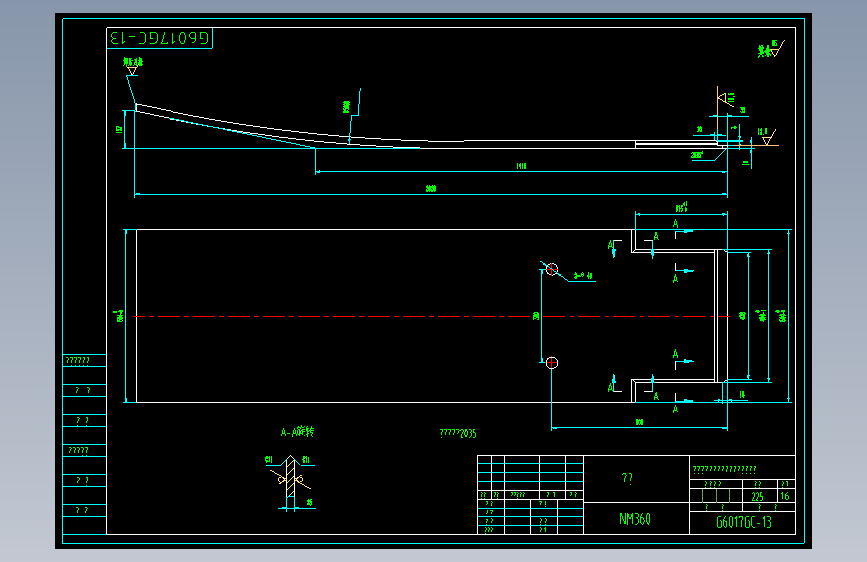This screenshot has height=562, width=867.
Task: Click the A-A section view label
Action: [x=297, y=431]
